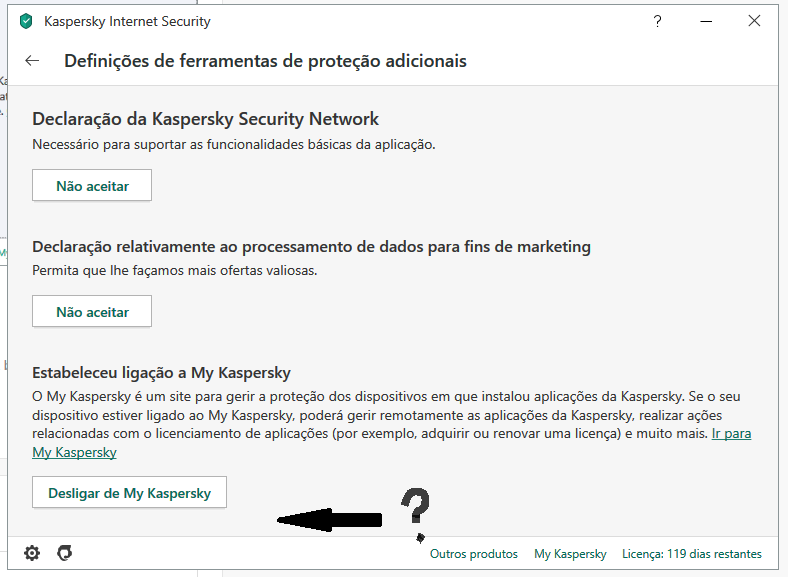Open the Outros produtos footer link
The width and height of the screenshot is (788, 577).
[x=474, y=554]
